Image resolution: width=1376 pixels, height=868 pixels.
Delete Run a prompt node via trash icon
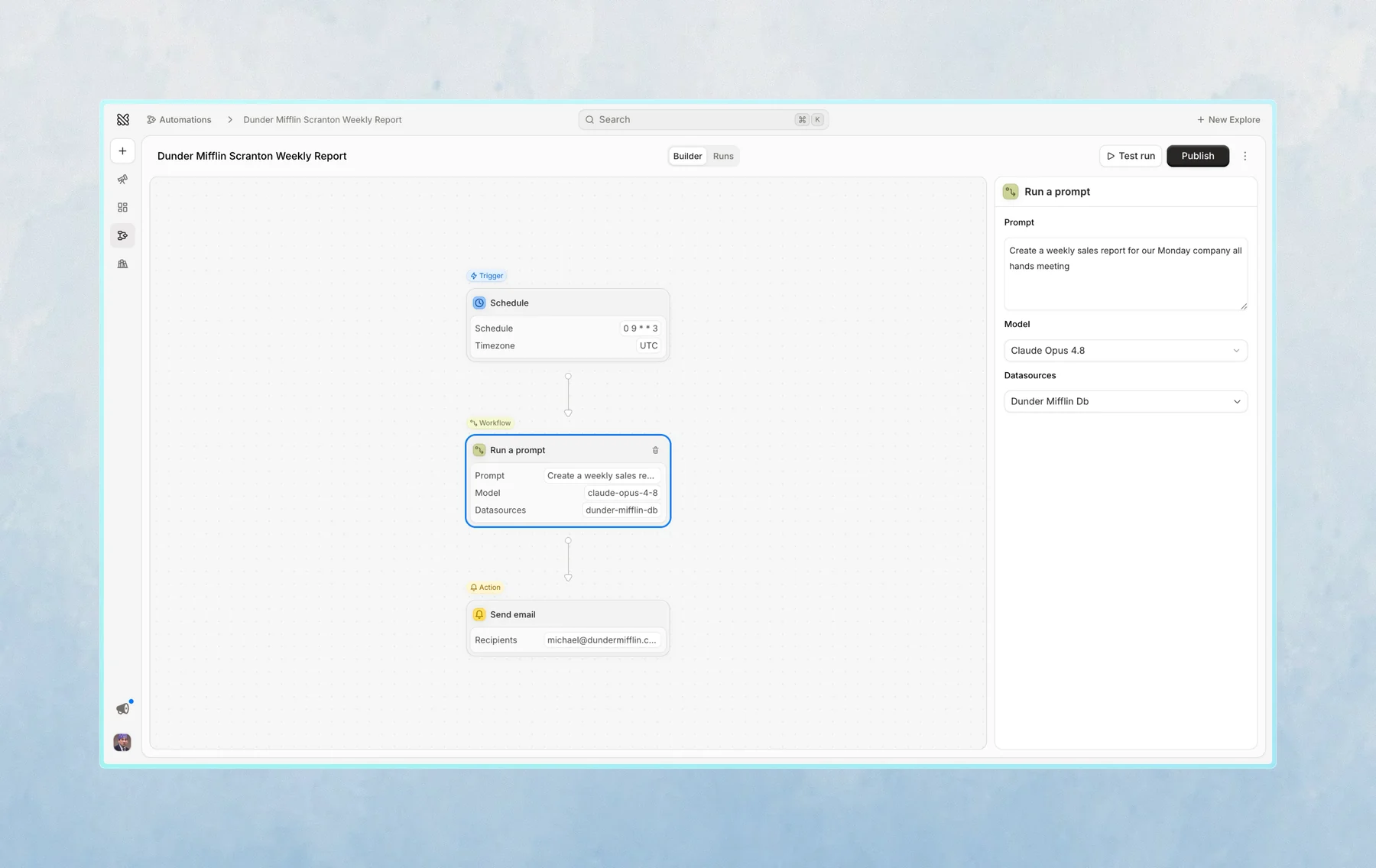[x=655, y=451]
